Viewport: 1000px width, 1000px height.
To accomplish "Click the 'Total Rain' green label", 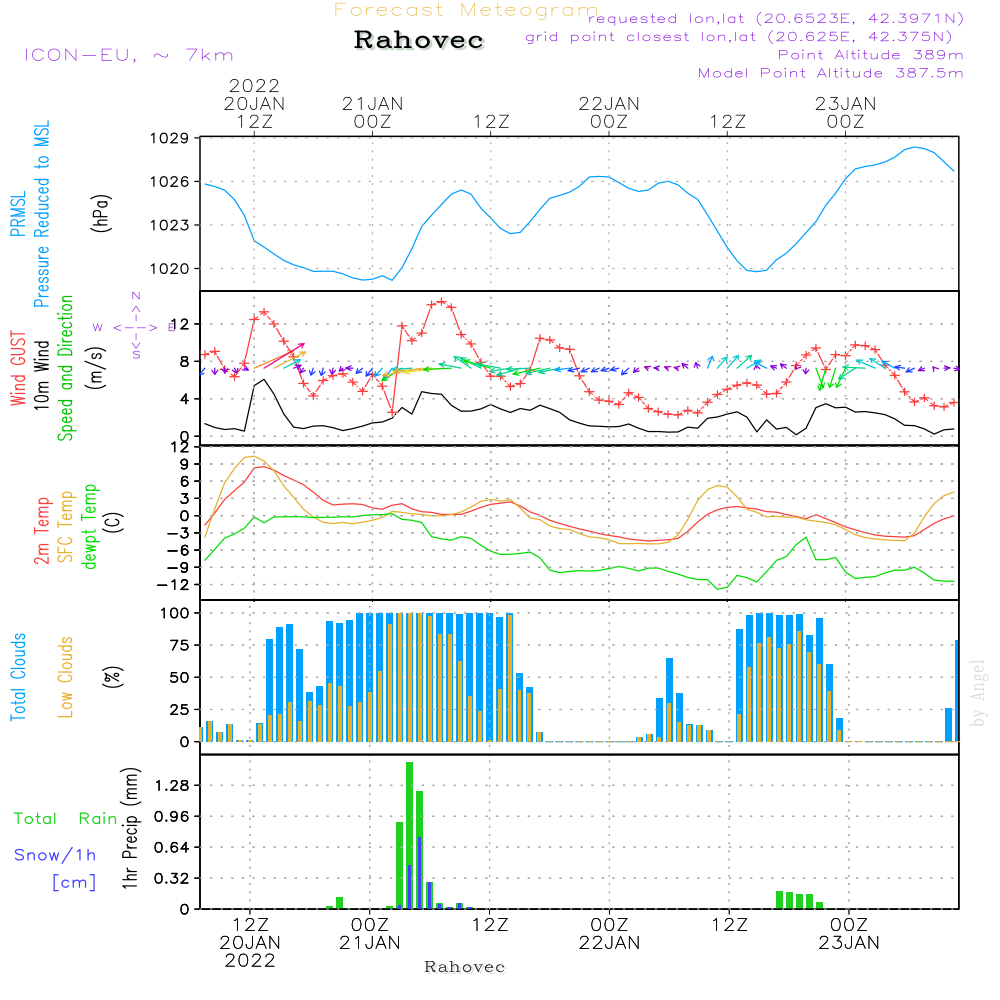I will coord(66,819).
